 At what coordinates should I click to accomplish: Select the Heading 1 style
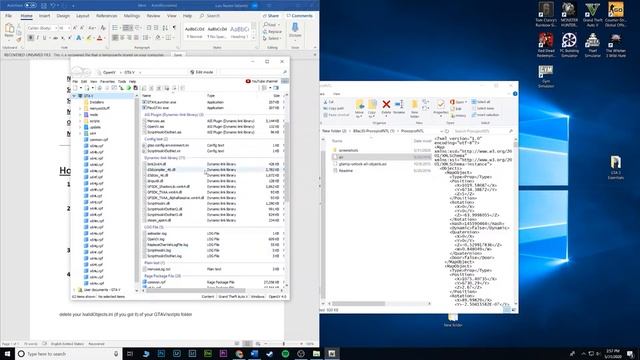click(240, 32)
